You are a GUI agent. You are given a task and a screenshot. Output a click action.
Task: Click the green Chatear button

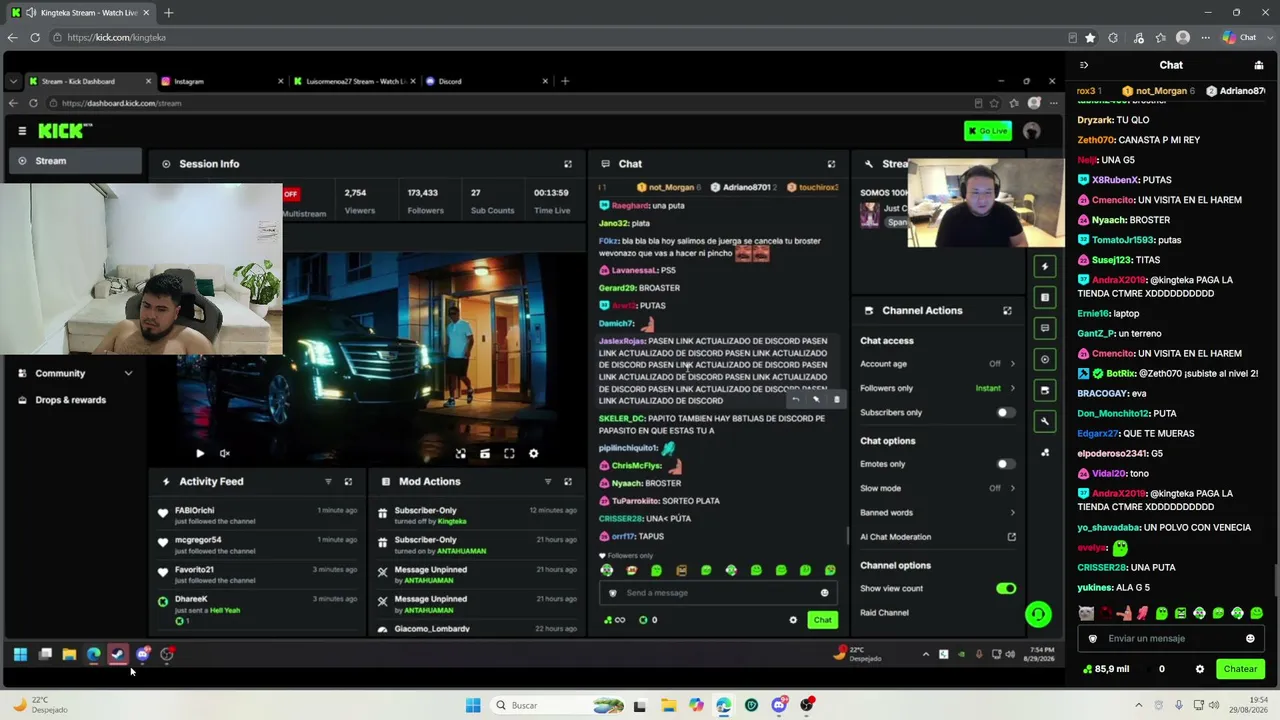pos(1240,669)
